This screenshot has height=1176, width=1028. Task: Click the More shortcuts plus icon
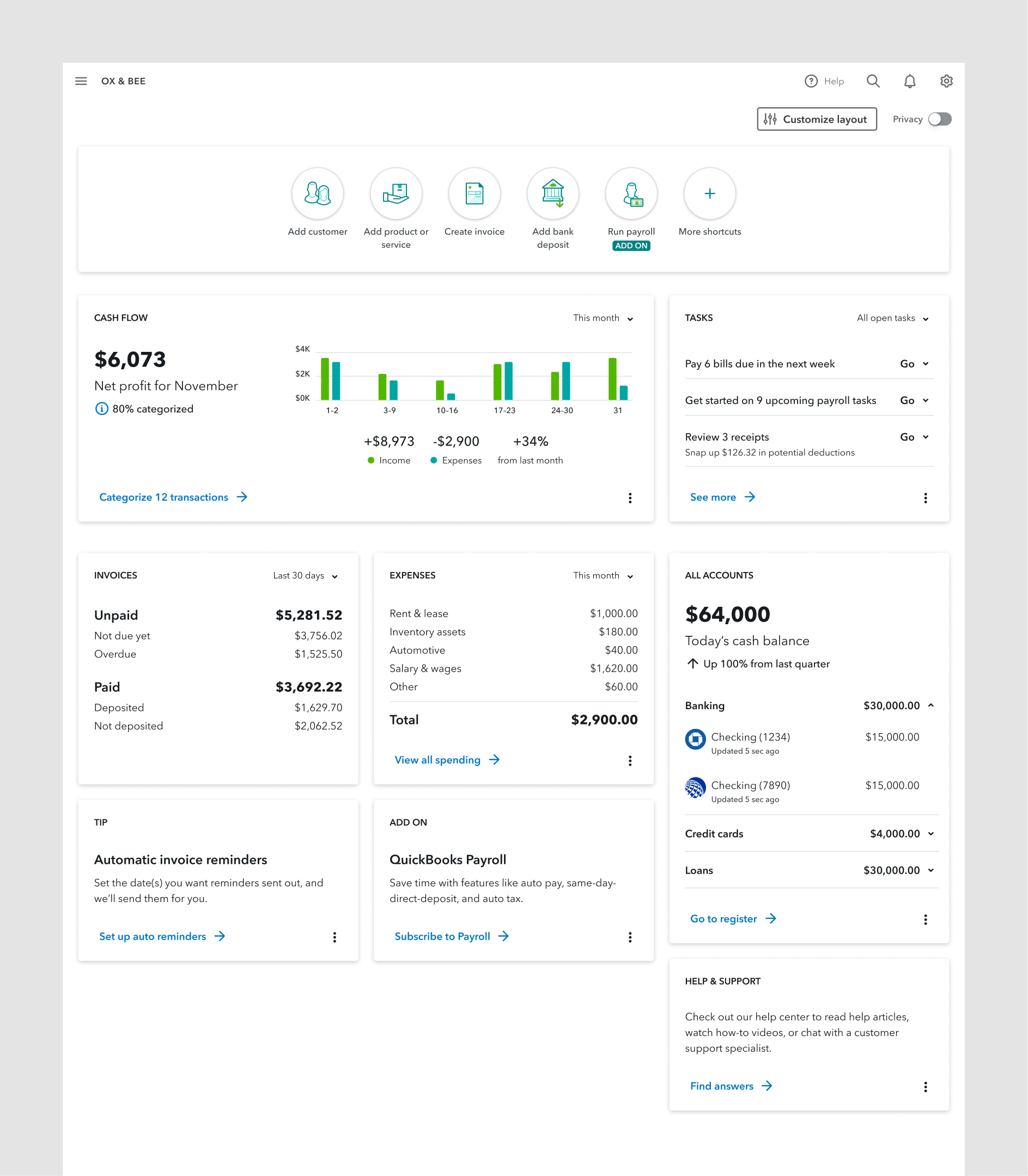[x=709, y=193]
